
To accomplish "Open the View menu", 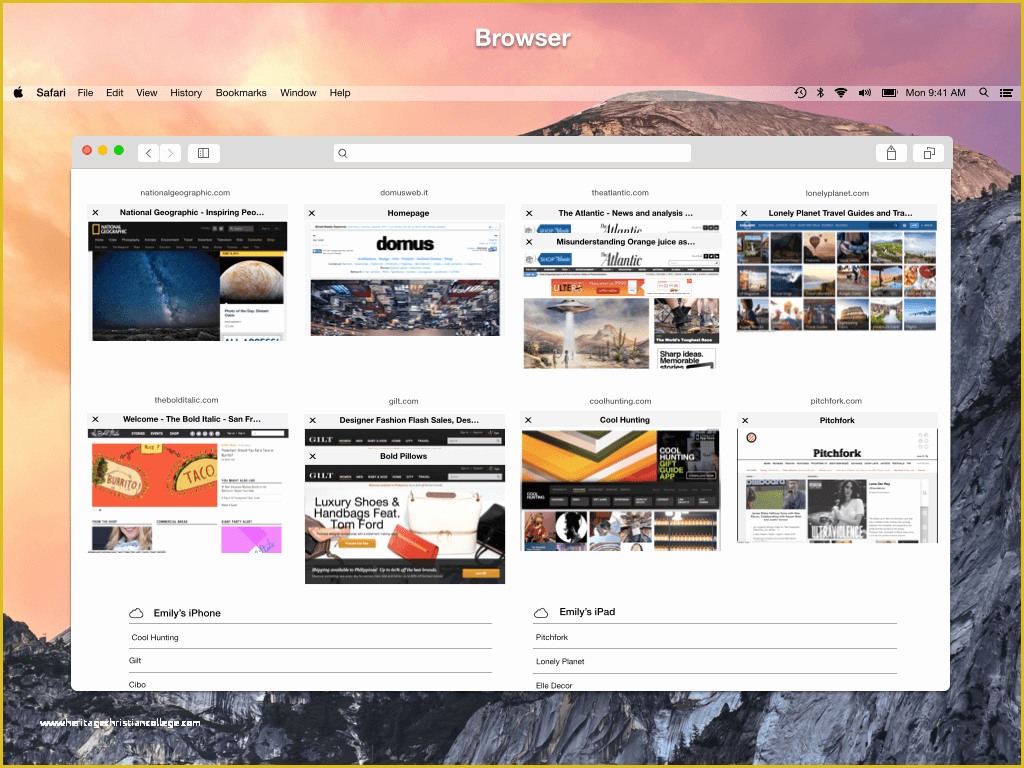I will (x=147, y=93).
